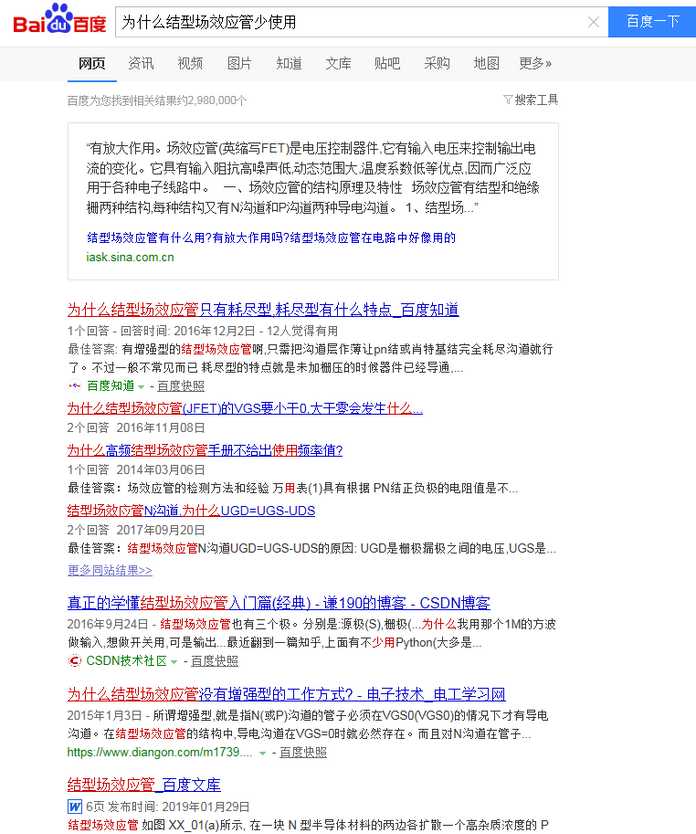Click the Baidu logo
Viewport: 696px width, 834px height.
60,20
